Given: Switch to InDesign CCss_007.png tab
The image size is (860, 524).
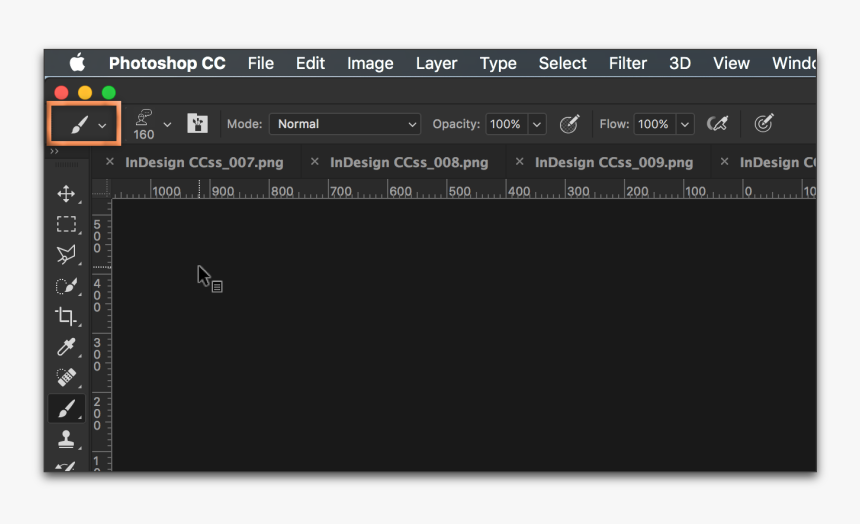Looking at the screenshot, I should click(x=204, y=162).
